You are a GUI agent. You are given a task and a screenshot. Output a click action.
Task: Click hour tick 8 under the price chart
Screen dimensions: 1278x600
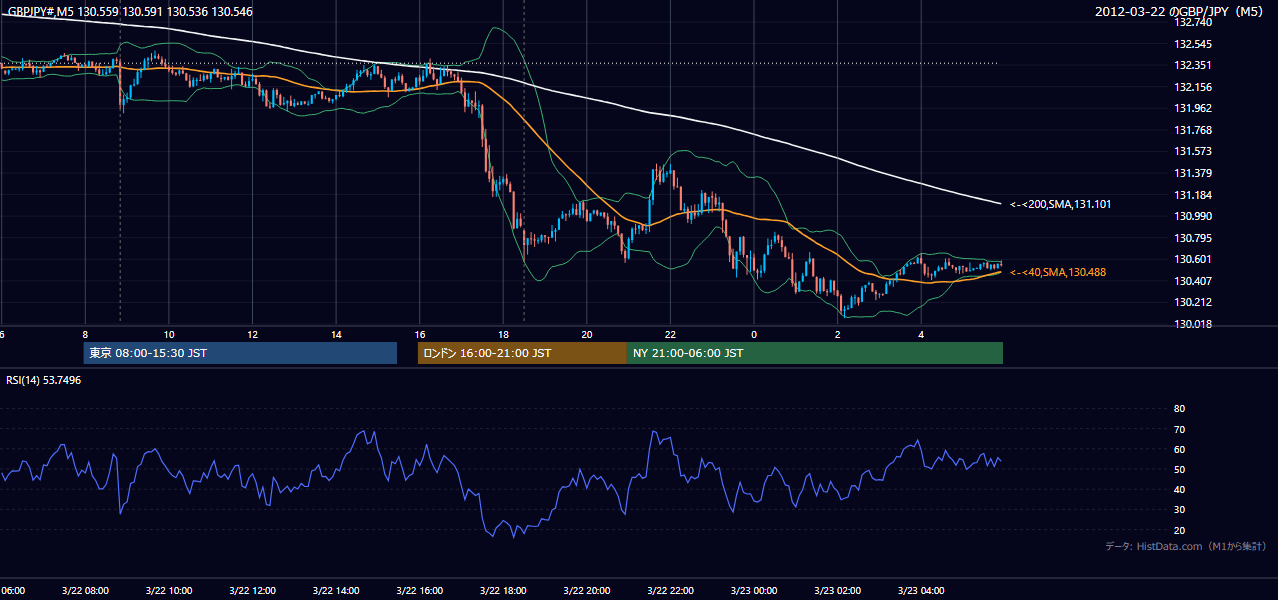85,334
